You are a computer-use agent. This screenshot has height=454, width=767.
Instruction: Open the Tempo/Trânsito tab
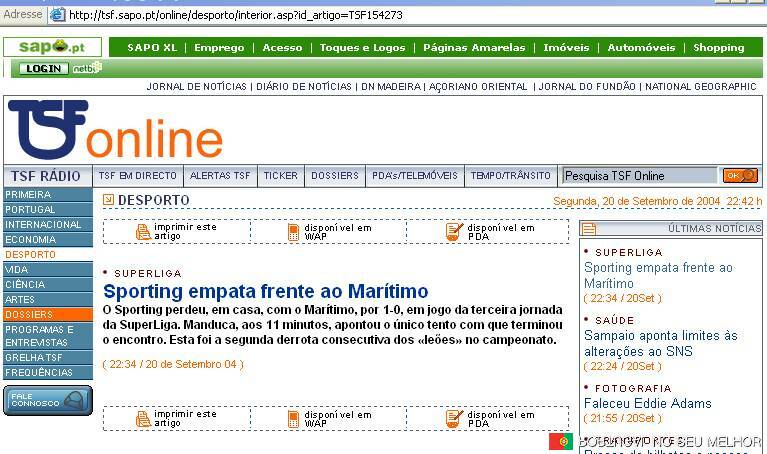tap(510, 176)
